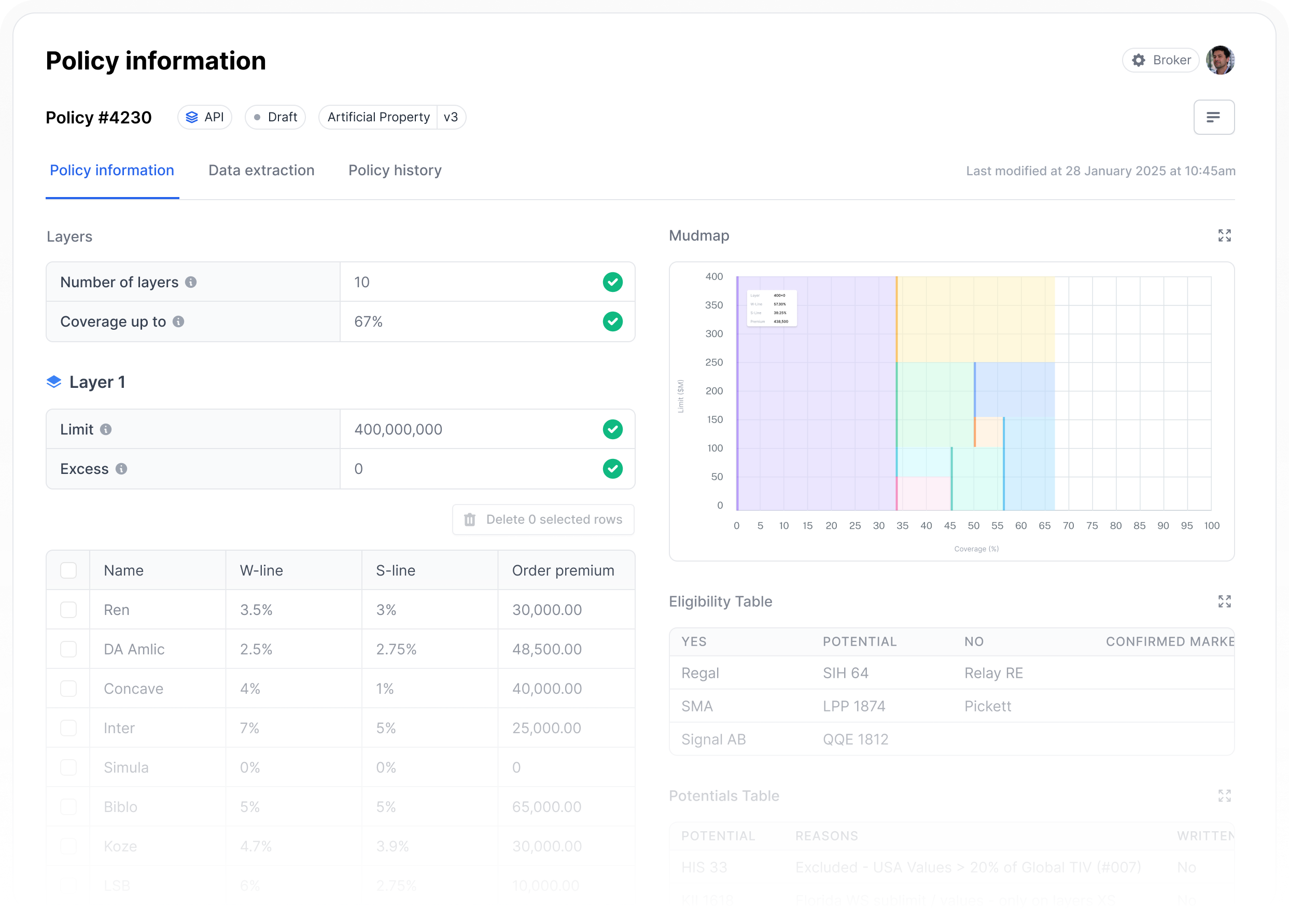Check the checkbox next to Concave
1289x924 pixels.
(x=68, y=688)
